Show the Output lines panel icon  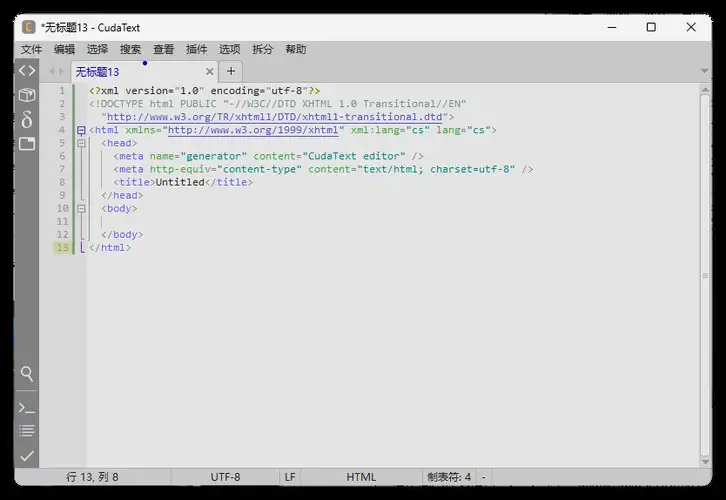[27, 431]
